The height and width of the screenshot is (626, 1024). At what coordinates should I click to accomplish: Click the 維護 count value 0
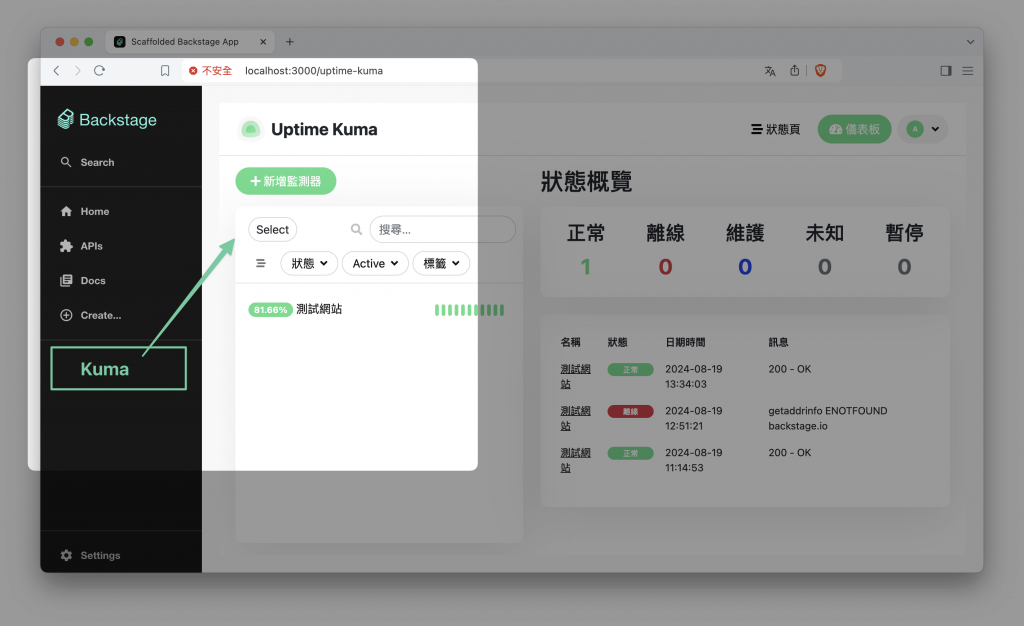point(745,266)
